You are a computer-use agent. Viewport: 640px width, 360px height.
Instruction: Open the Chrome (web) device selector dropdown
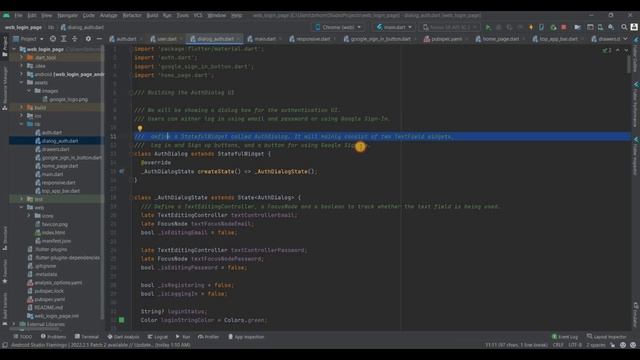click(x=338, y=27)
